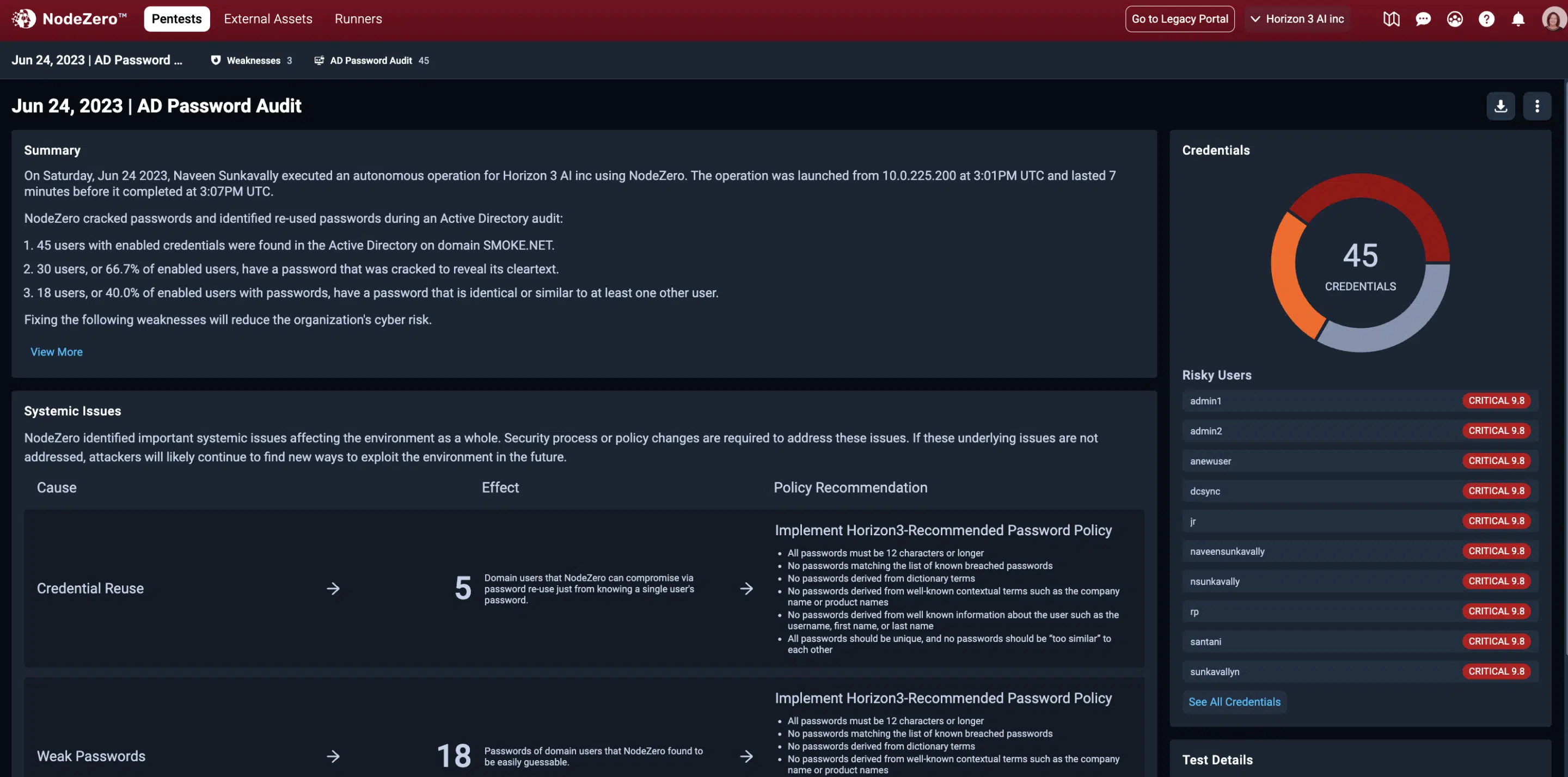Click See All Credentials link
The height and width of the screenshot is (777, 1568).
pyautogui.click(x=1234, y=701)
